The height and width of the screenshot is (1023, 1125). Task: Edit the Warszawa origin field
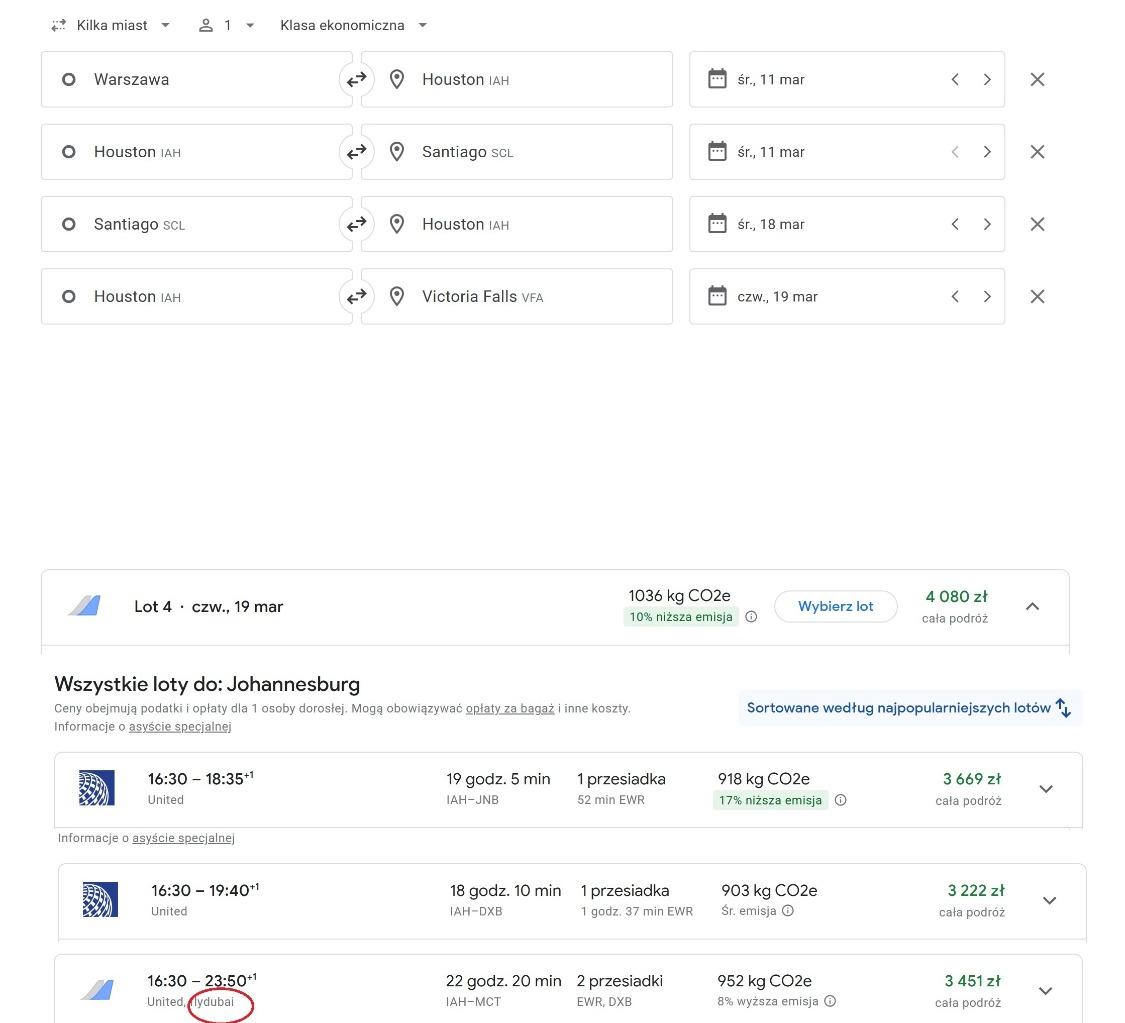197,80
